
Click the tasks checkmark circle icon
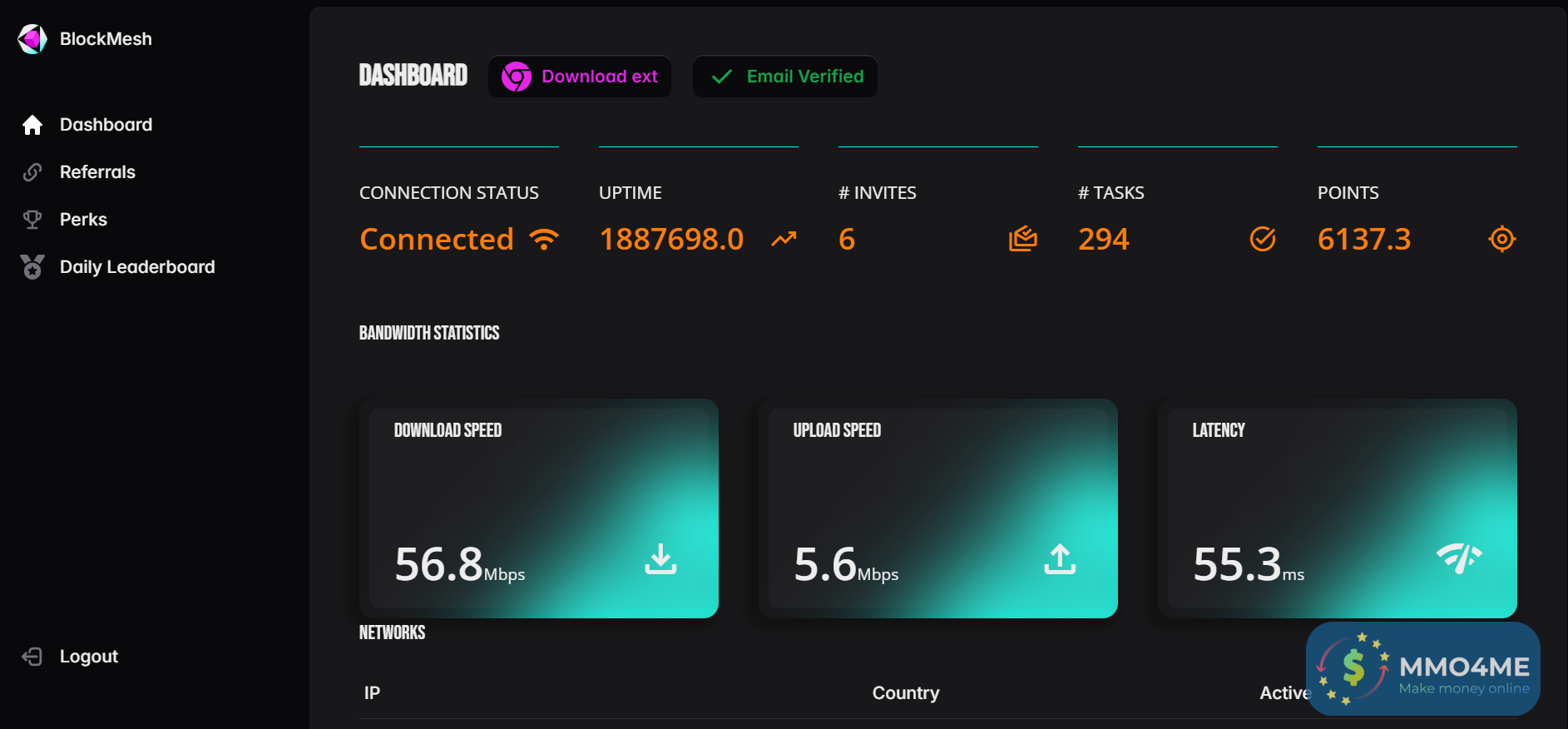[1263, 239]
